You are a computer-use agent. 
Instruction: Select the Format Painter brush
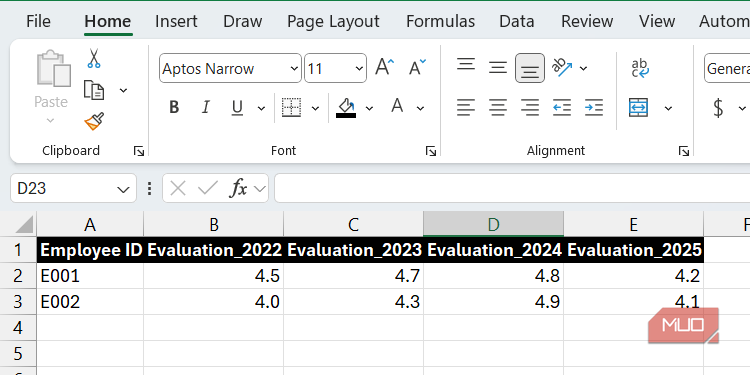click(94, 121)
